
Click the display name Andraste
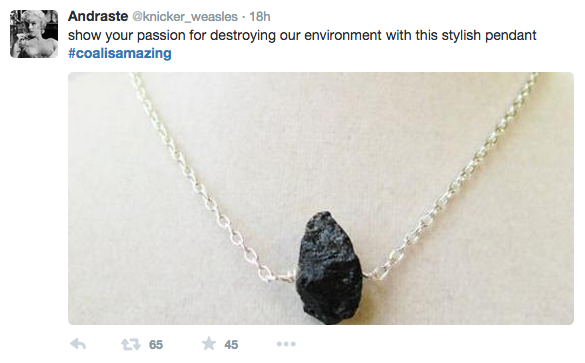[98, 16]
